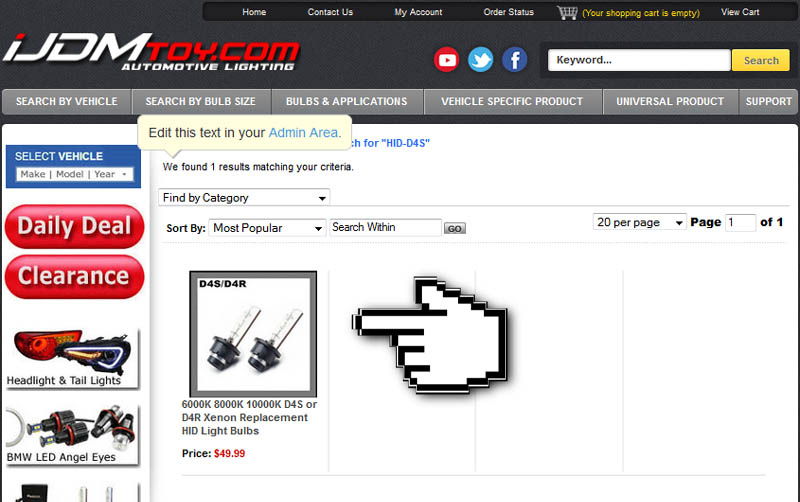Screen dimensions: 800x502
Task: Expand the Find by Category dropdown
Action: coord(244,197)
